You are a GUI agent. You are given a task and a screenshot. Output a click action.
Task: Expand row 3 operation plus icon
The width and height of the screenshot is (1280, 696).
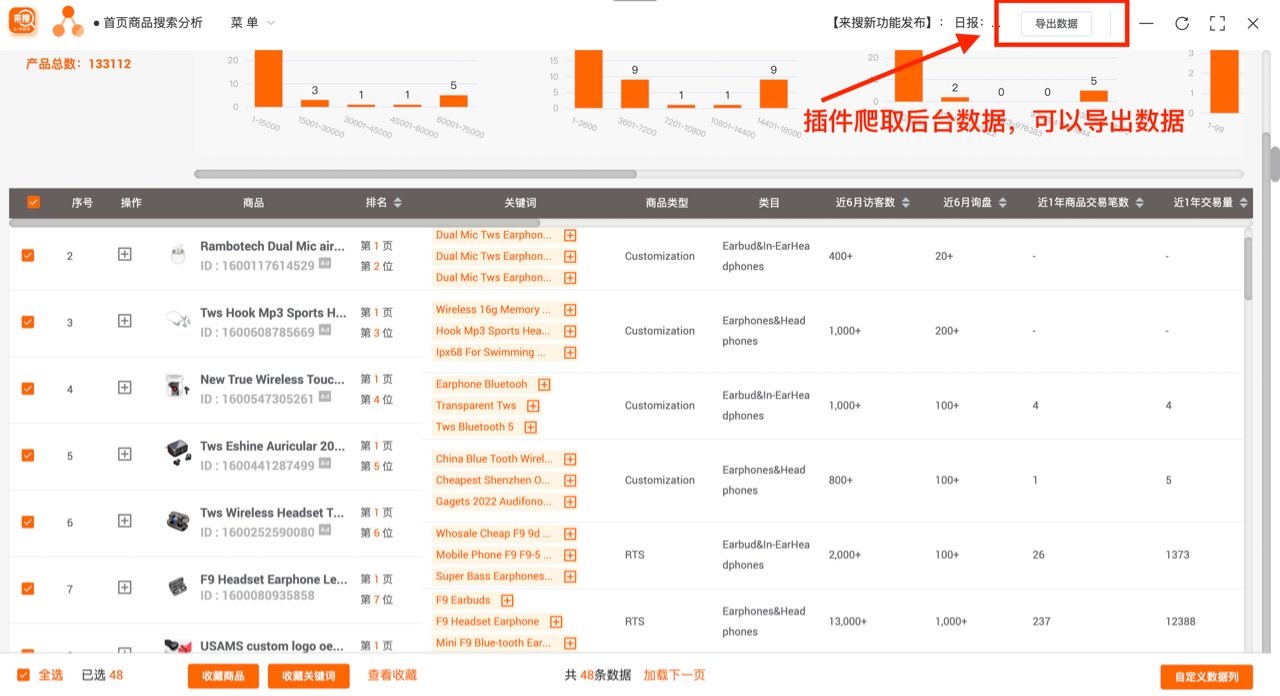[x=125, y=321]
